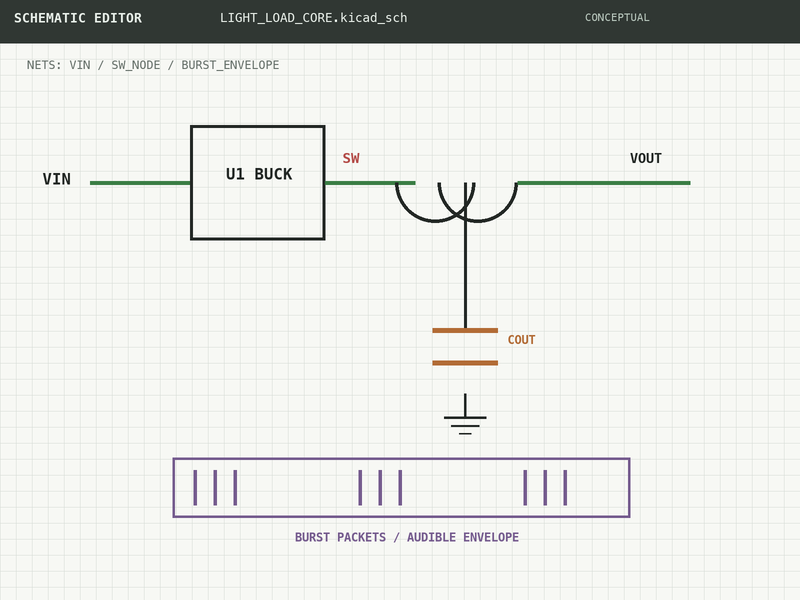
Task: Click the last burst packet group in waveform
Action: click(545, 488)
